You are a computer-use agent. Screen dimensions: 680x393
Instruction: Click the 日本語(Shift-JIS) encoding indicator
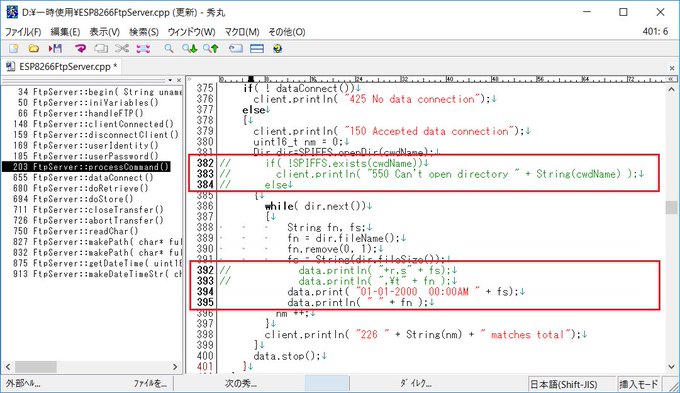click(563, 384)
